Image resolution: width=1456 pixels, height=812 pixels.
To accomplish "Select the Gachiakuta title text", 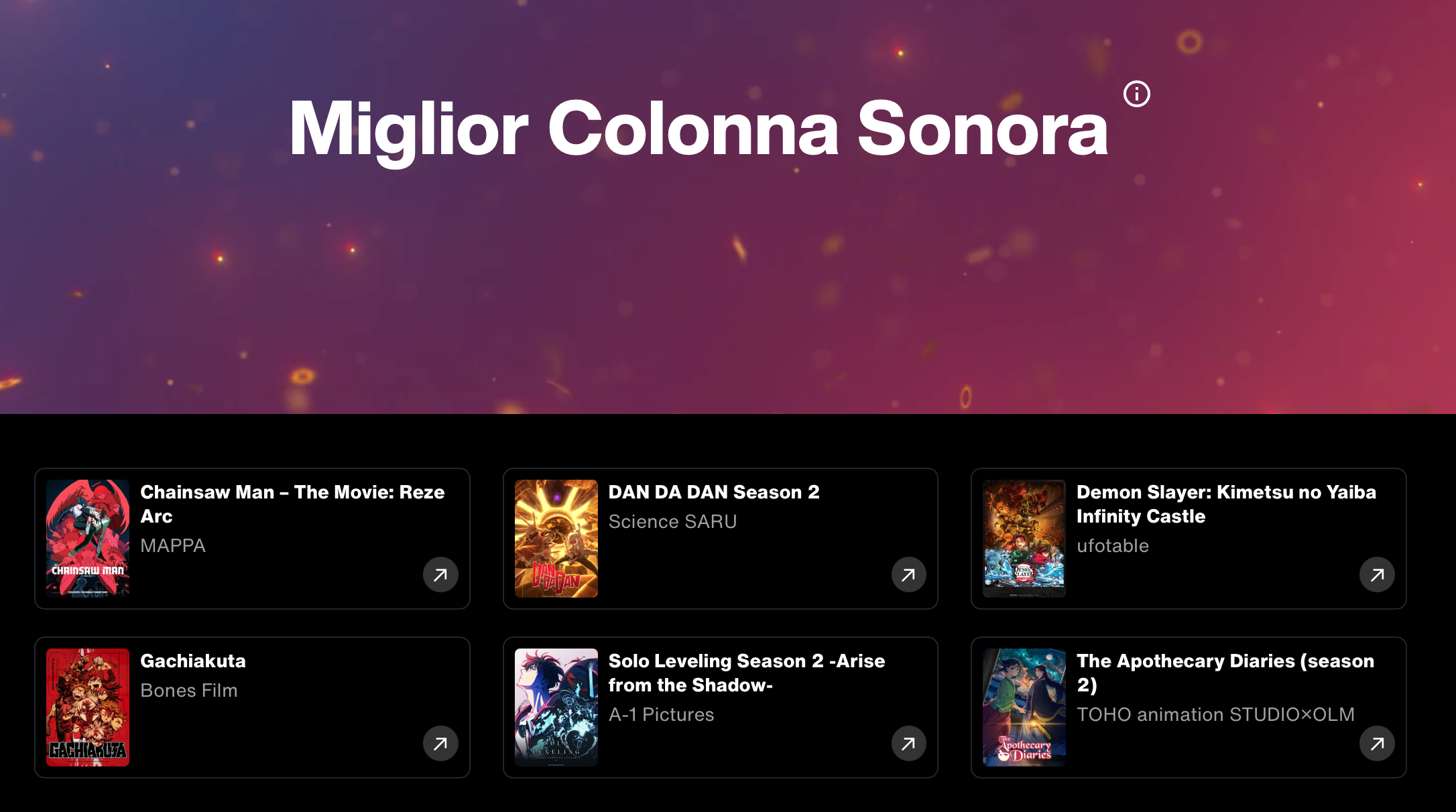I will 193,661.
